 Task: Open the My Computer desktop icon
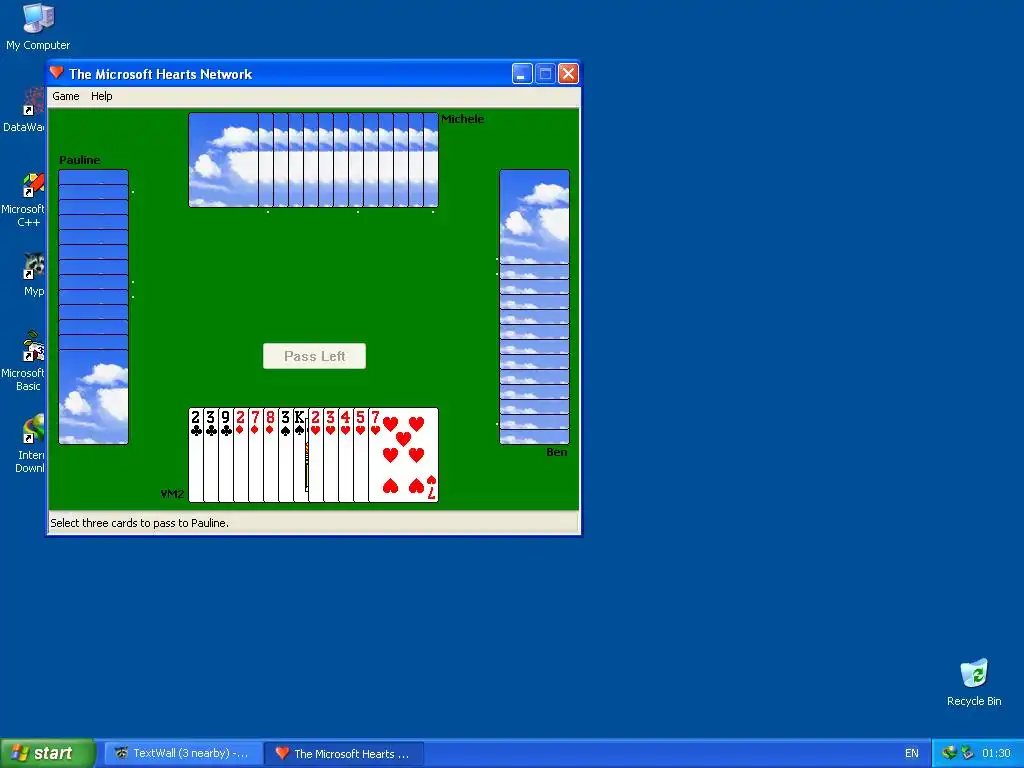(38, 27)
